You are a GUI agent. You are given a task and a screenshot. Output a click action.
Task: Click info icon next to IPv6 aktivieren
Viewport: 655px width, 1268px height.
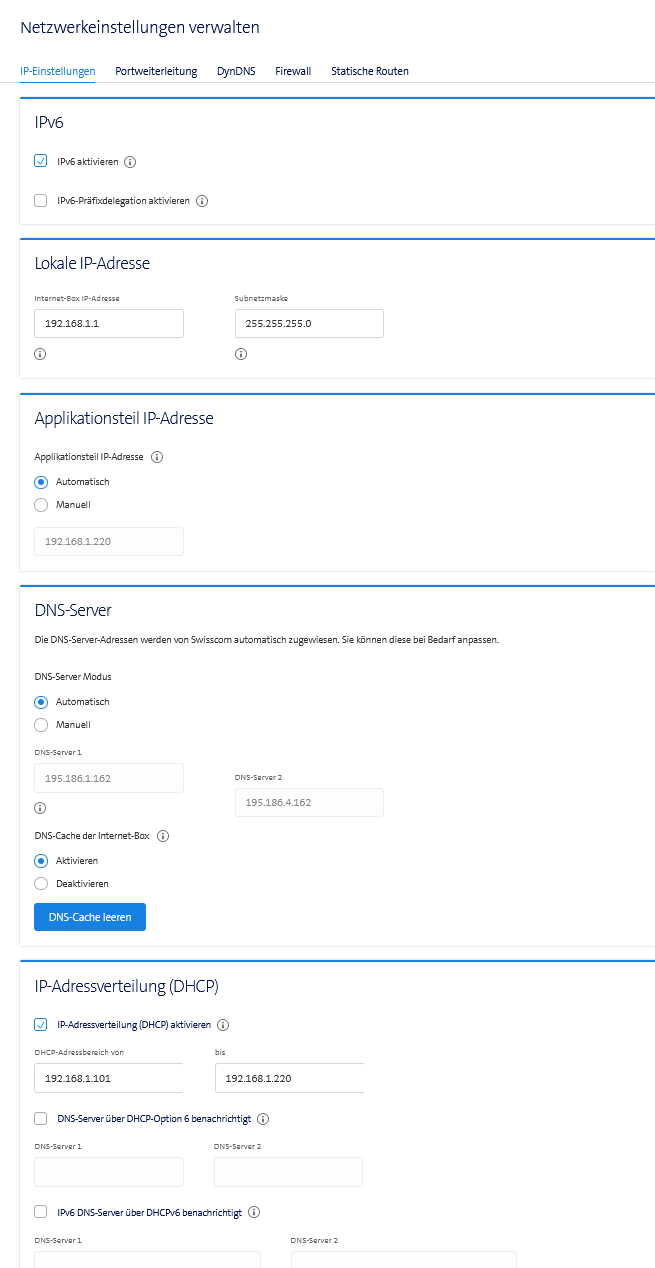tap(130, 161)
